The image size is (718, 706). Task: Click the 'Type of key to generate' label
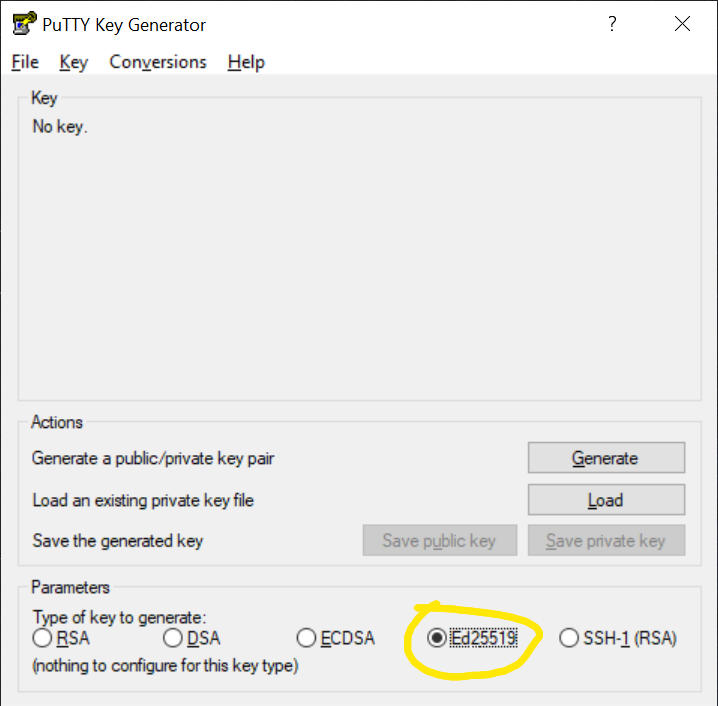(119, 618)
